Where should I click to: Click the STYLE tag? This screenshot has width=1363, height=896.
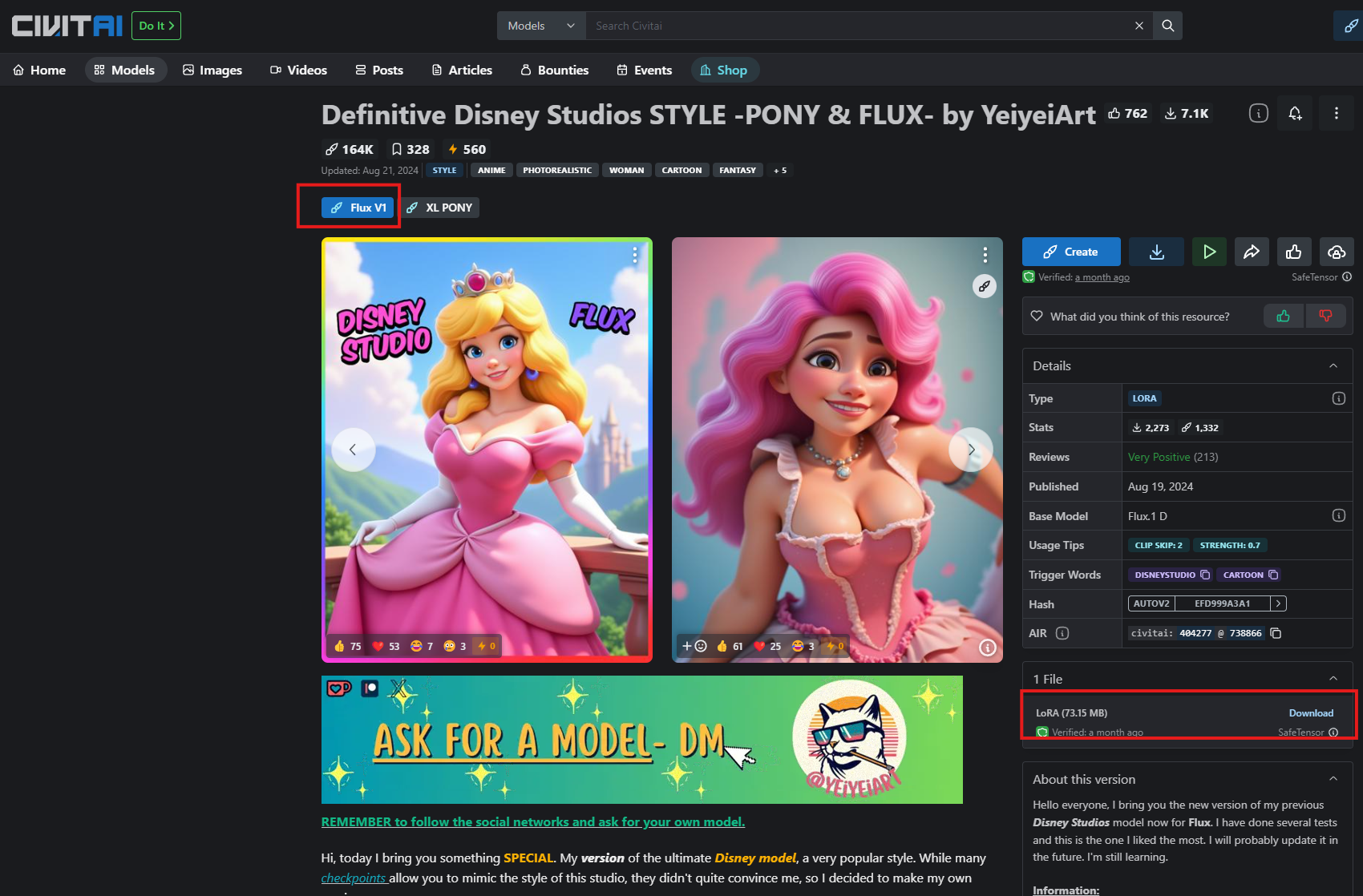click(444, 170)
